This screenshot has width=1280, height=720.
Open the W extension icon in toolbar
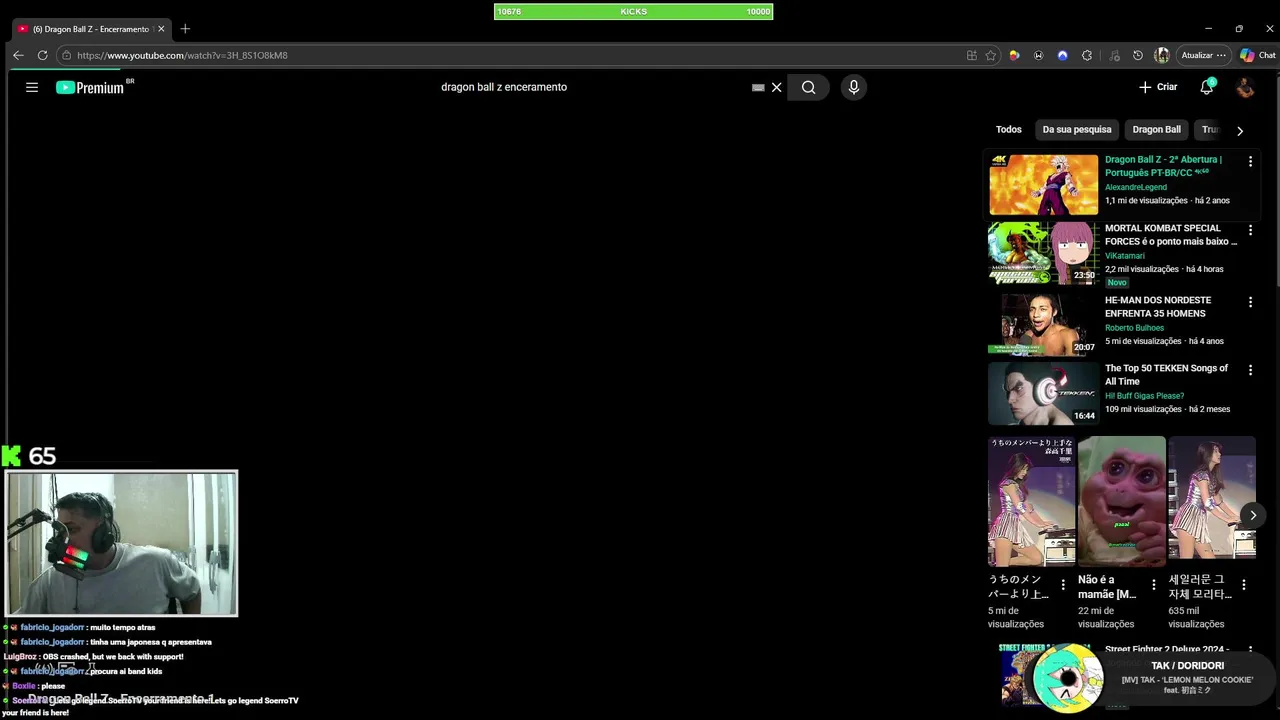(x=1038, y=55)
